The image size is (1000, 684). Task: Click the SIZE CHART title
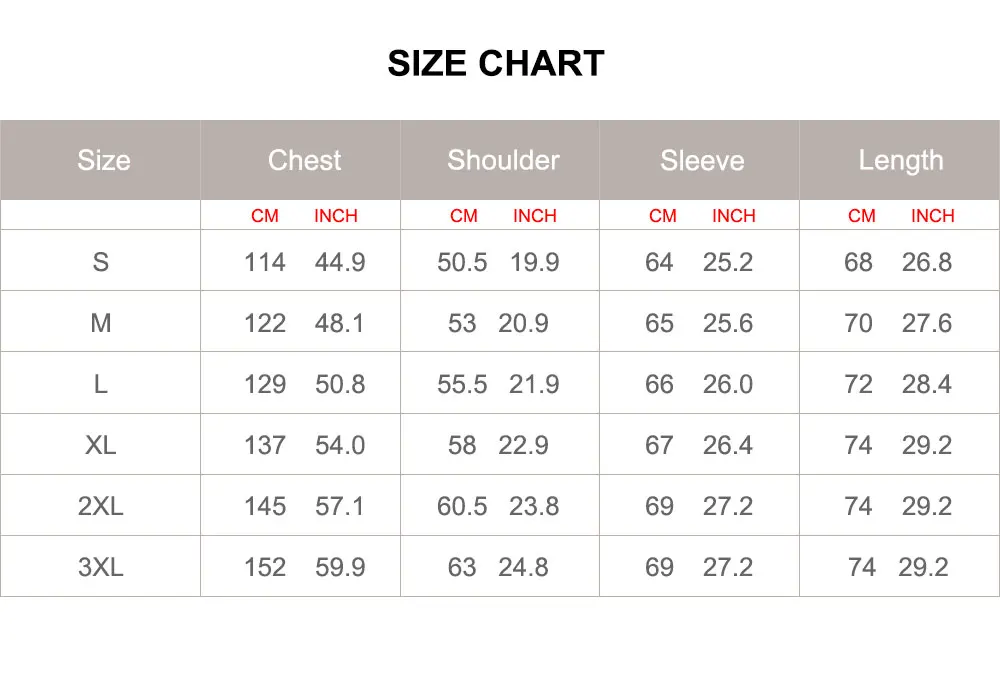tap(496, 63)
